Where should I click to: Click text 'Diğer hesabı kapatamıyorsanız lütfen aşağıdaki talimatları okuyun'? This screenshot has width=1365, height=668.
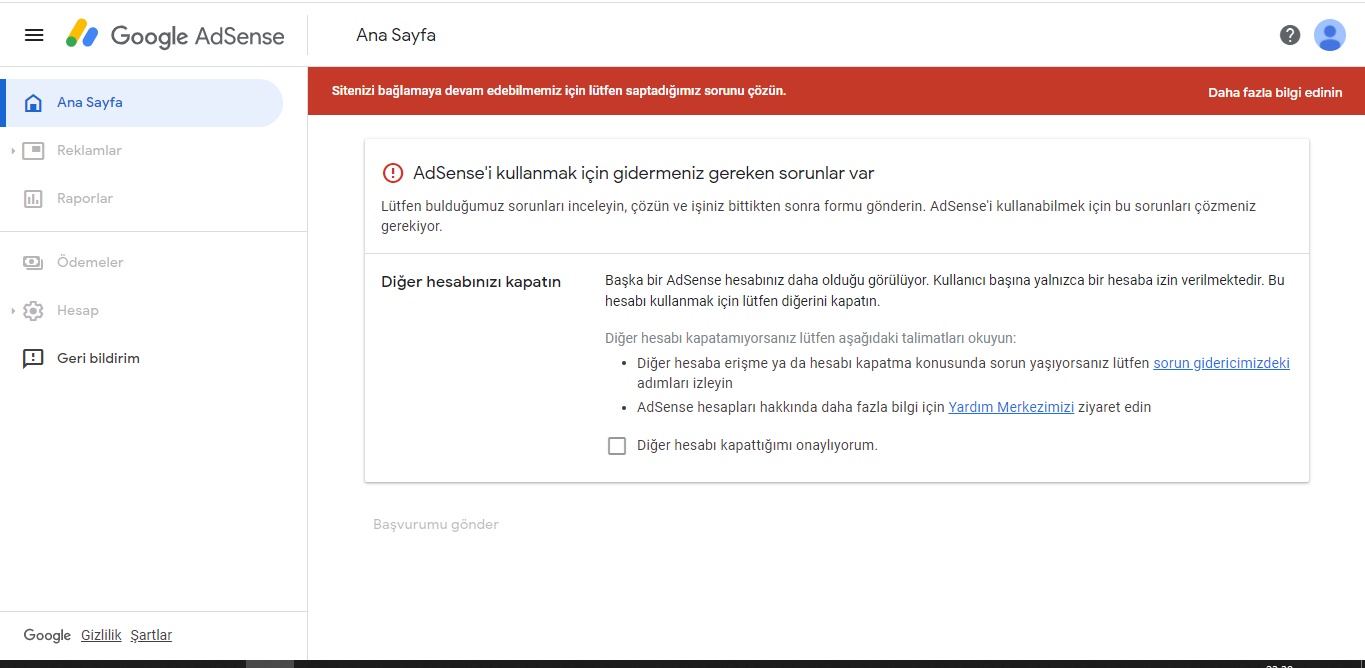pos(810,338)
